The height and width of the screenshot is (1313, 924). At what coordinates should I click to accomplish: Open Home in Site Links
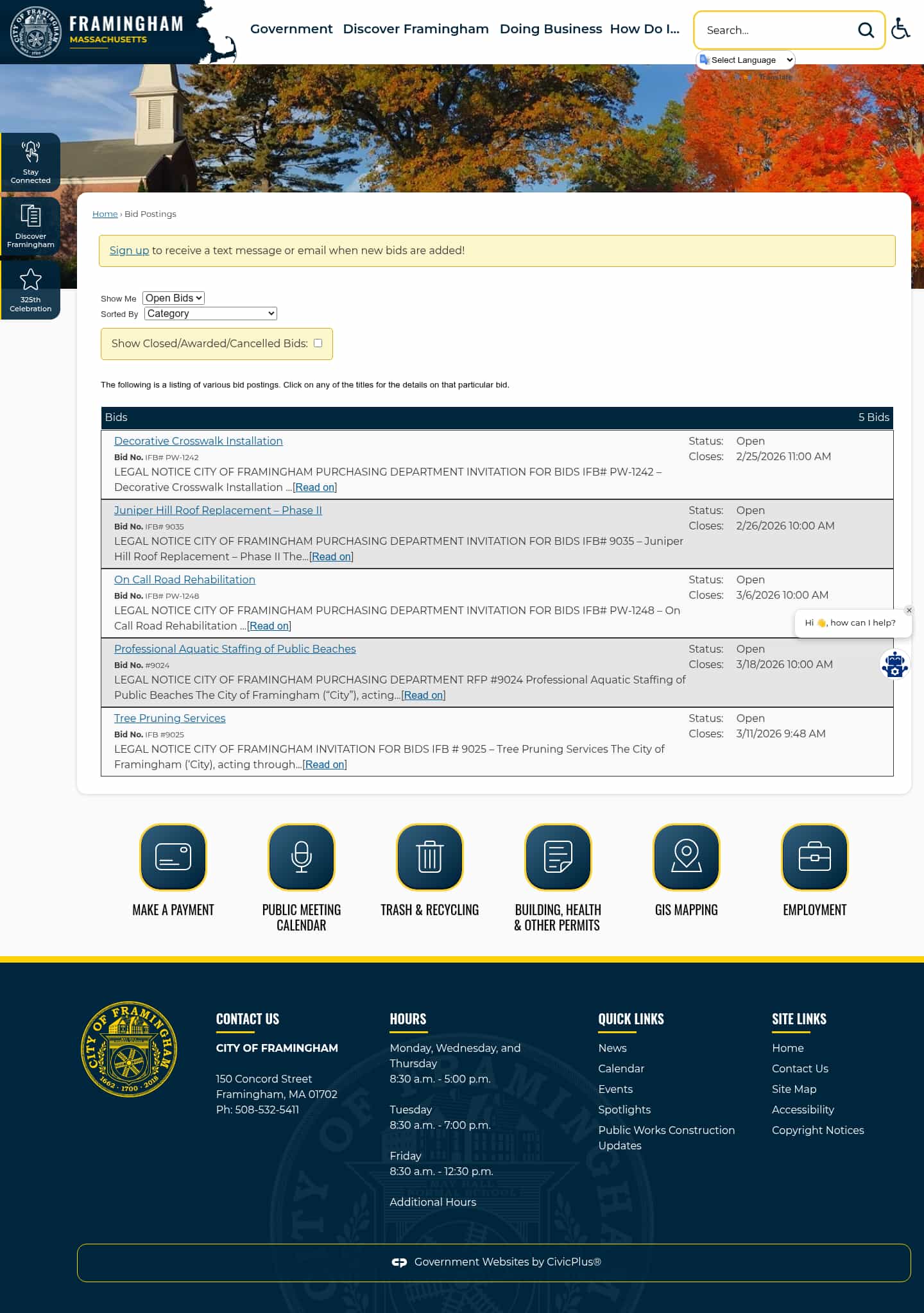click(788, 1048)
